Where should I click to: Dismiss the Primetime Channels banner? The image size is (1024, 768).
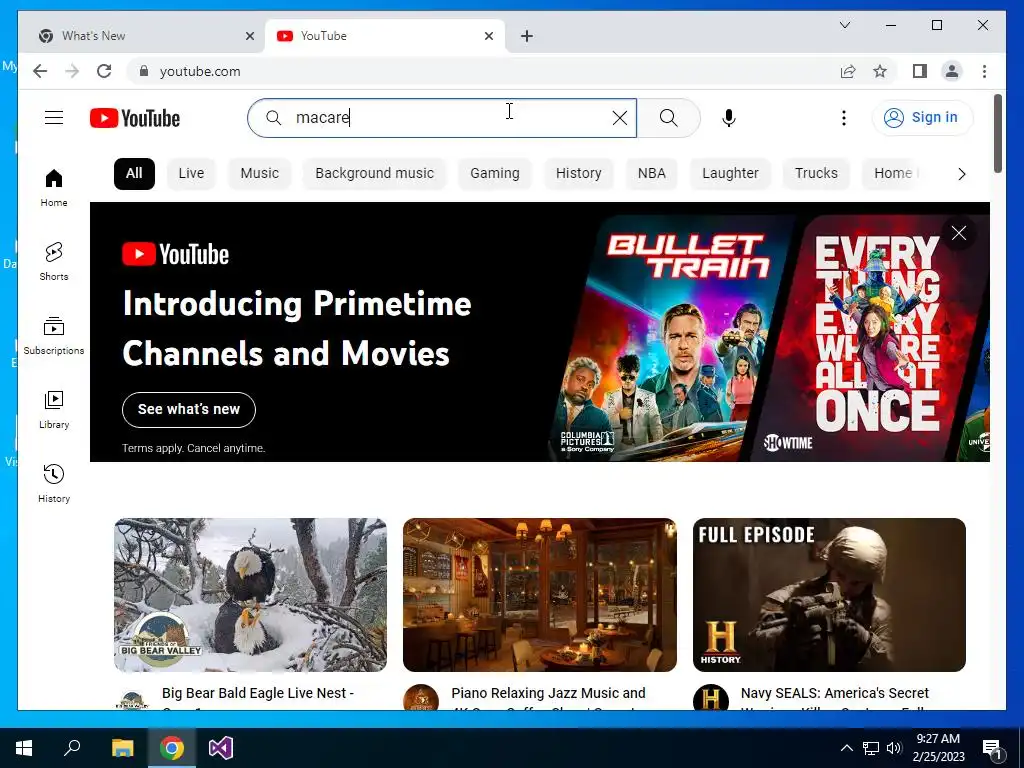[x=959, y=233]
